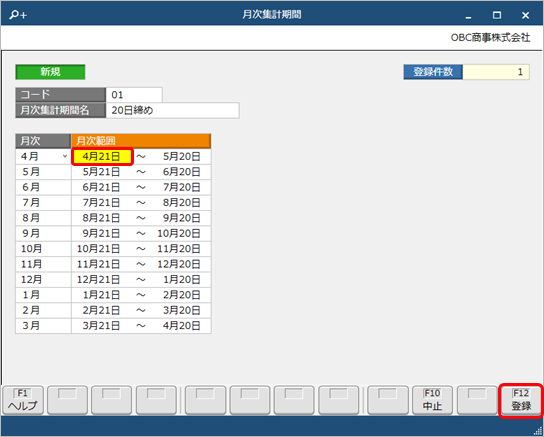Click the green 新規 status label

tap(50, 72)
